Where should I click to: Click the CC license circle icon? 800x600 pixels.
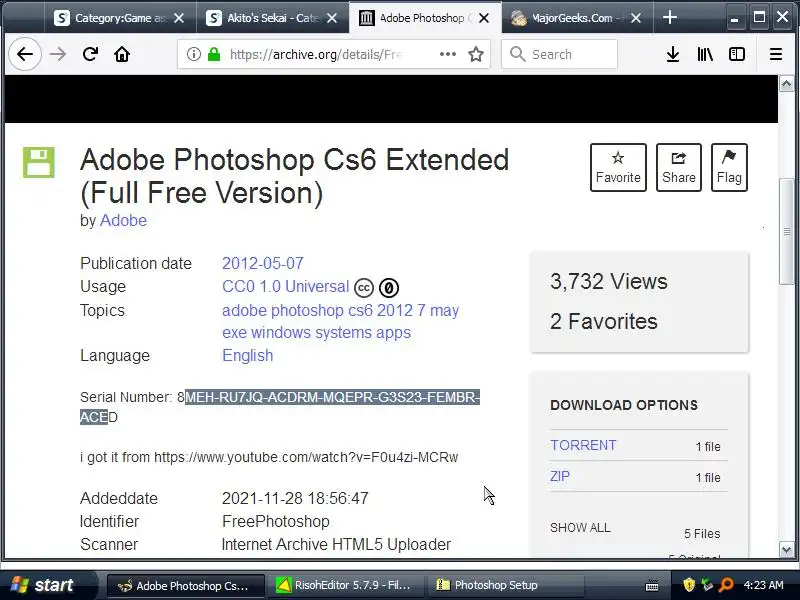click(364, 288)
